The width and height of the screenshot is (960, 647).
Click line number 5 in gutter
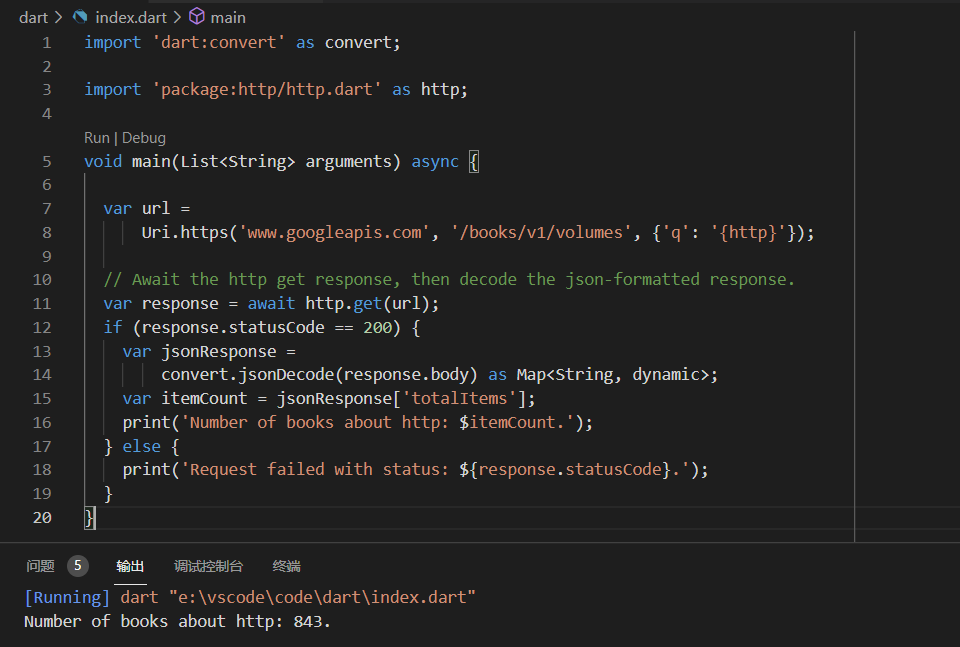47,162
